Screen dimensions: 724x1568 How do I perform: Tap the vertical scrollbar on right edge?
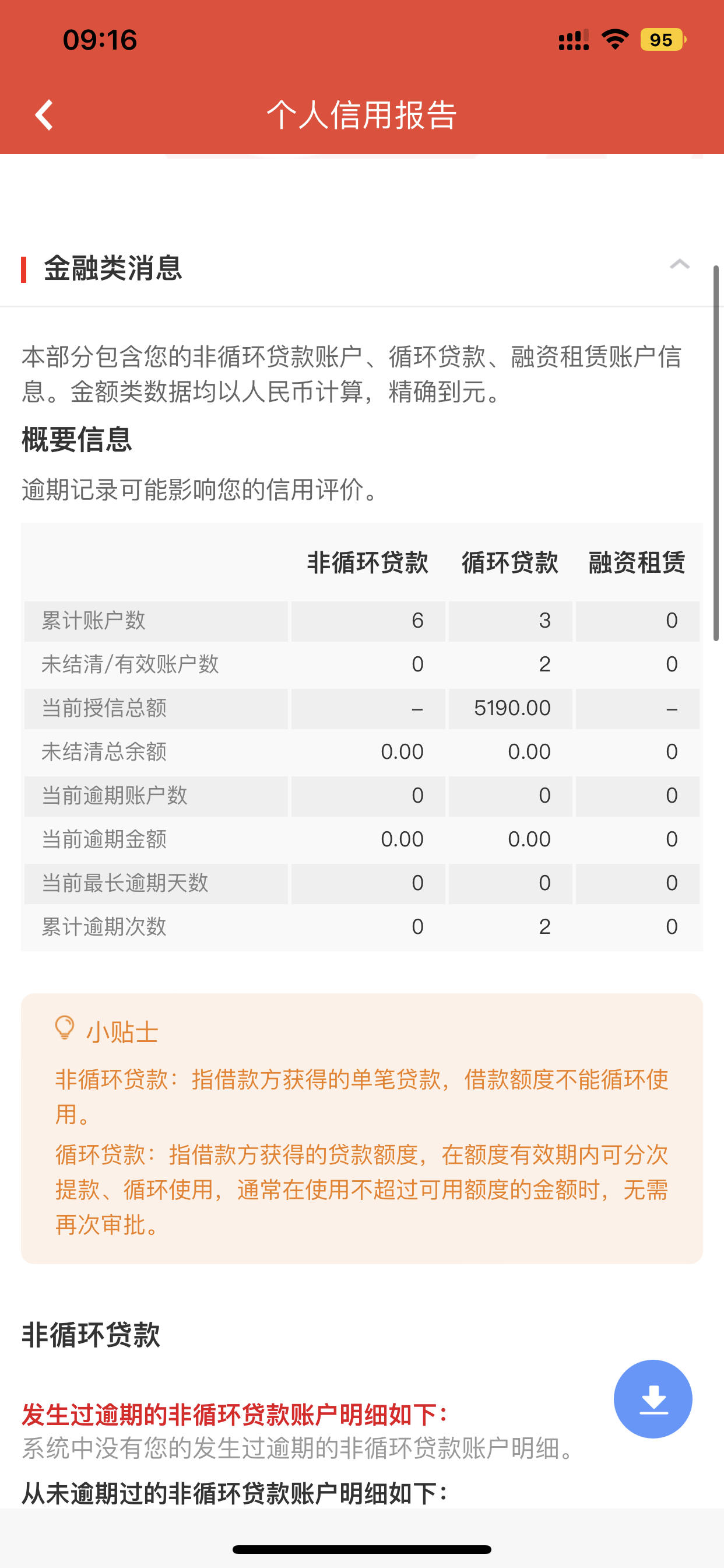pos(716,453)
